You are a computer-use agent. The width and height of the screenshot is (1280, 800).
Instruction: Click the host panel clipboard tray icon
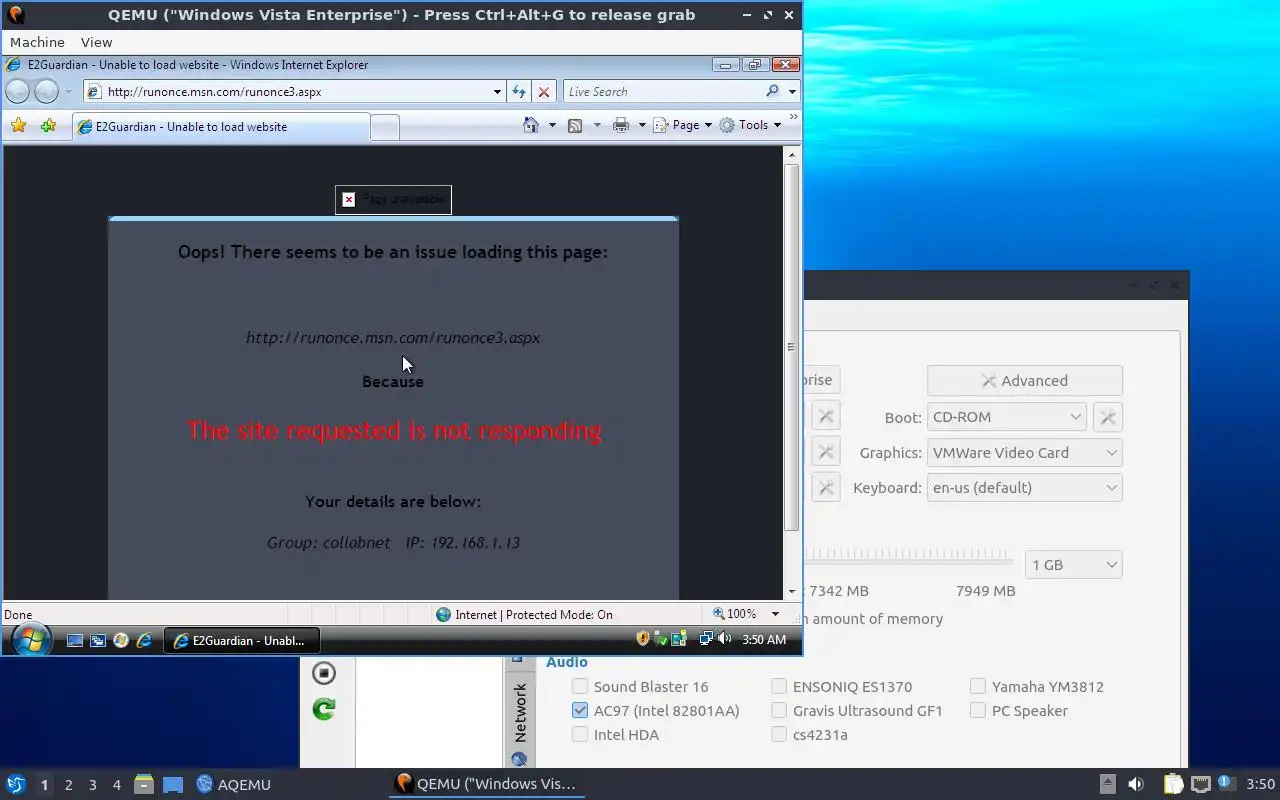pyautogui.click(x=1174, y=784)
